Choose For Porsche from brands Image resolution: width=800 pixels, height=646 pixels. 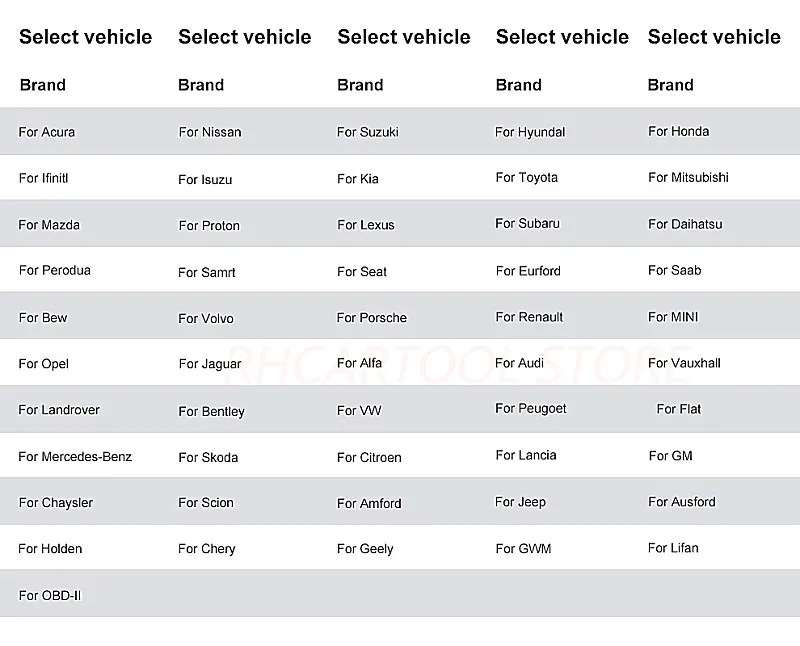click(x=372, y=318)
